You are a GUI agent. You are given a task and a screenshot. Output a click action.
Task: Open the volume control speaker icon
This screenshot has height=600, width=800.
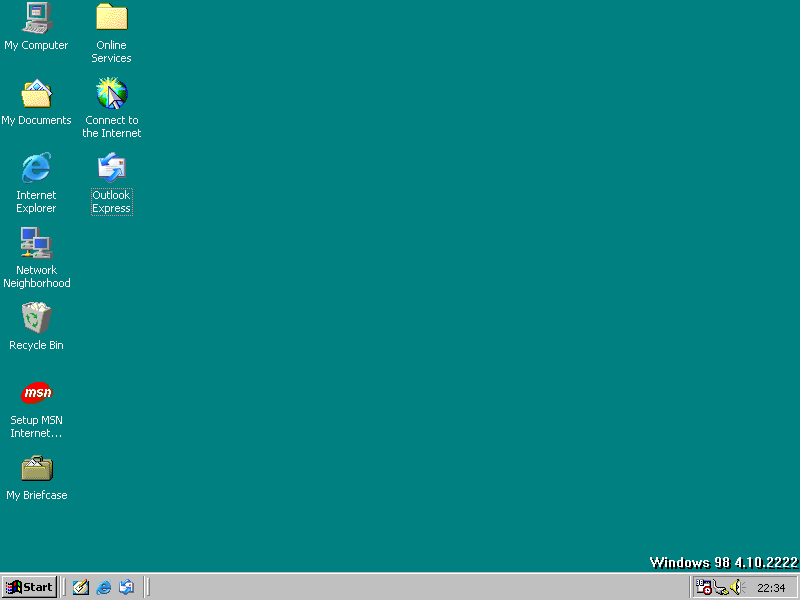pos(735,586)
